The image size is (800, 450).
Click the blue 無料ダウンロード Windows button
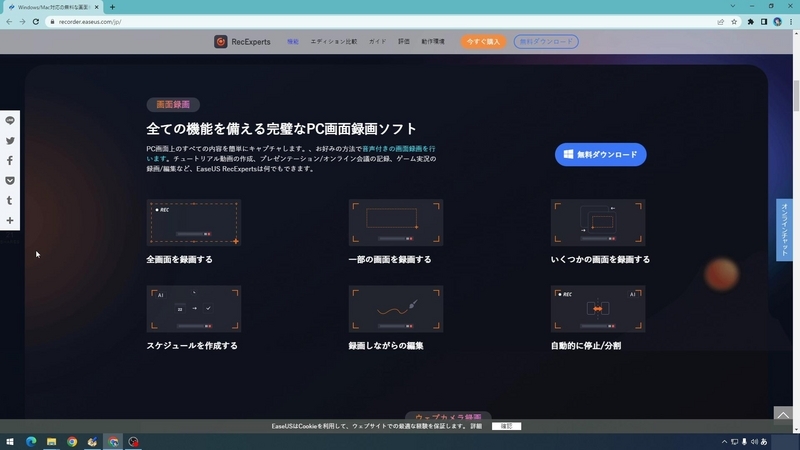point(601,155)
